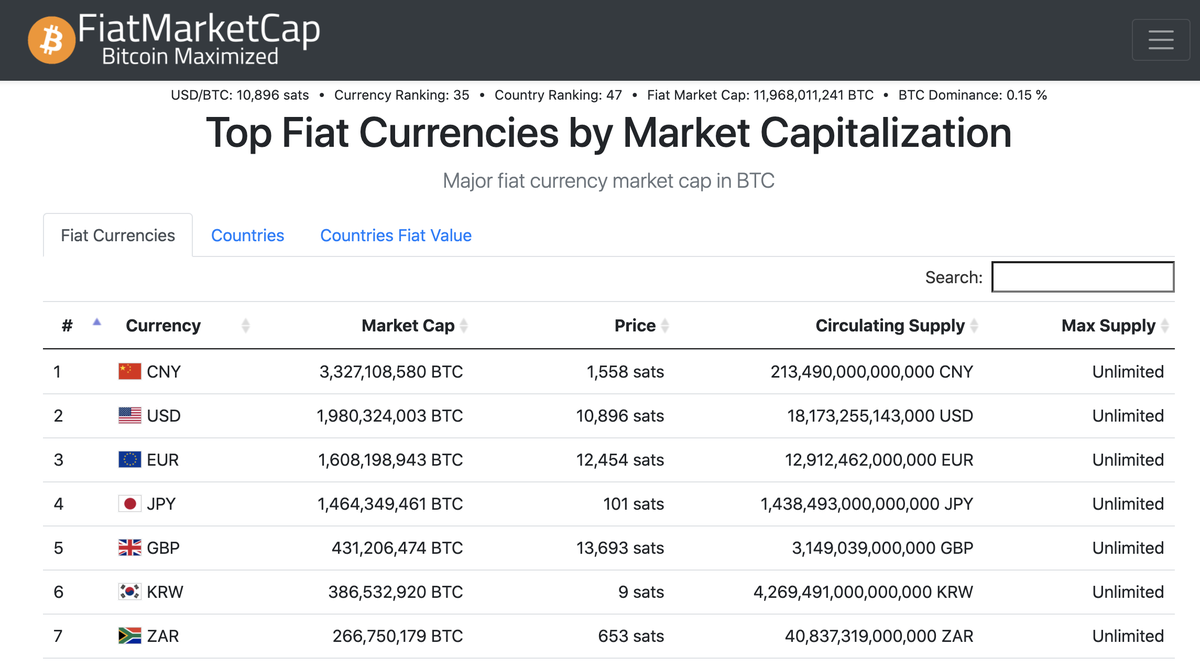Viewport: 1200px width, 666px height.
Task: Click the sort arrow on Circulating Supply
Action: pyautogui.click(x=977, y=325)
